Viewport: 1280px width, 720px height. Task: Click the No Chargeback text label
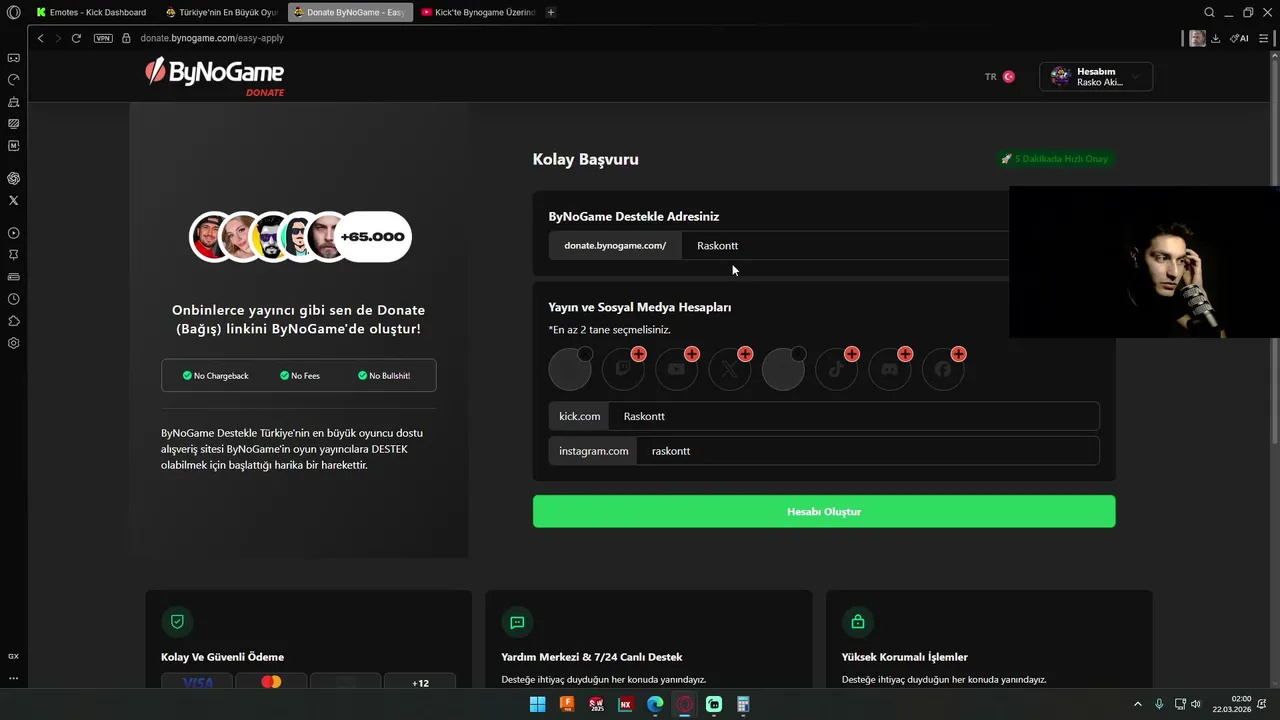(x=221, y=376)
